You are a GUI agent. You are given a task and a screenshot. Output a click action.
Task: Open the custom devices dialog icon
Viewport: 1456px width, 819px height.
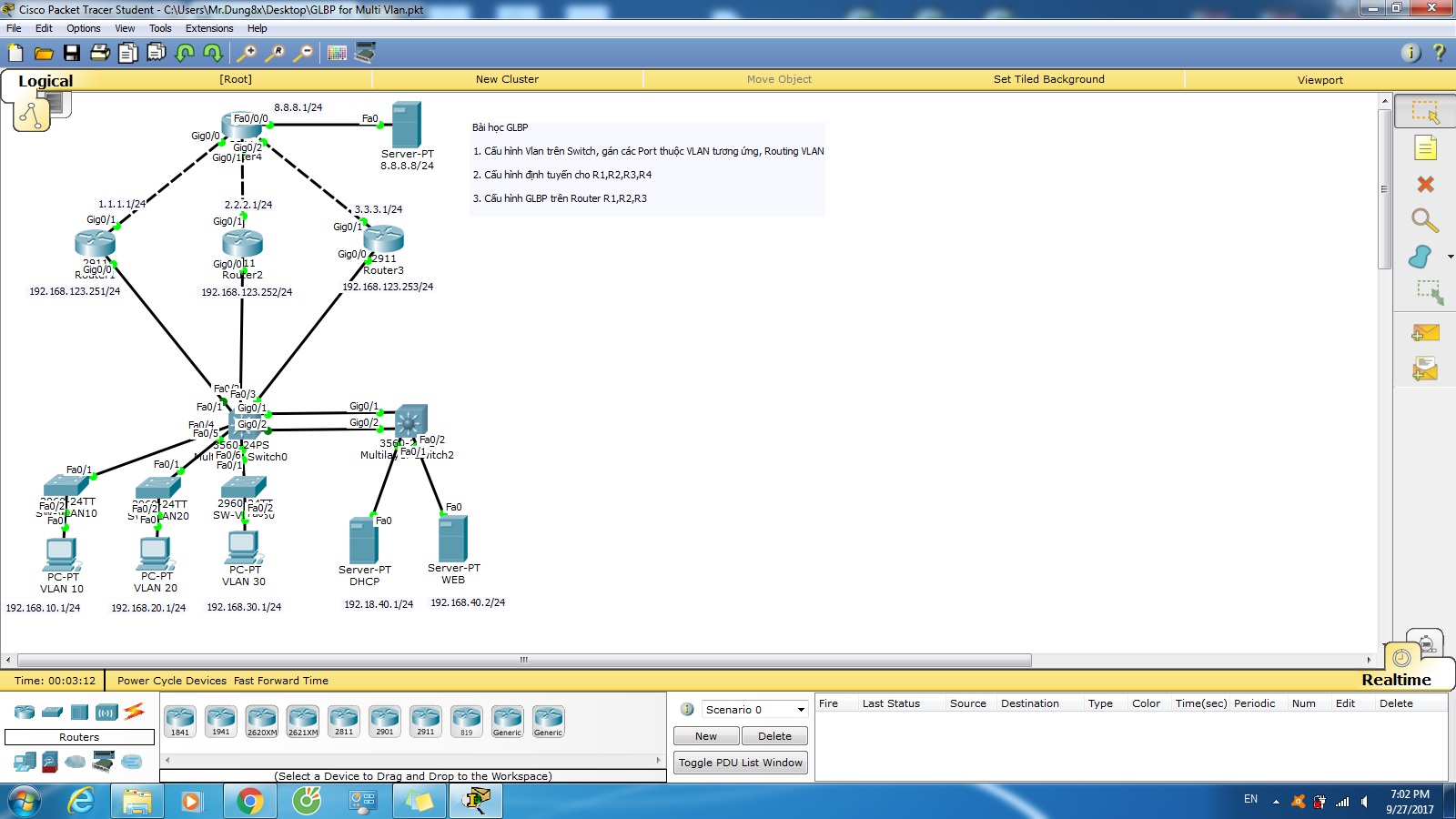[365, 53]
